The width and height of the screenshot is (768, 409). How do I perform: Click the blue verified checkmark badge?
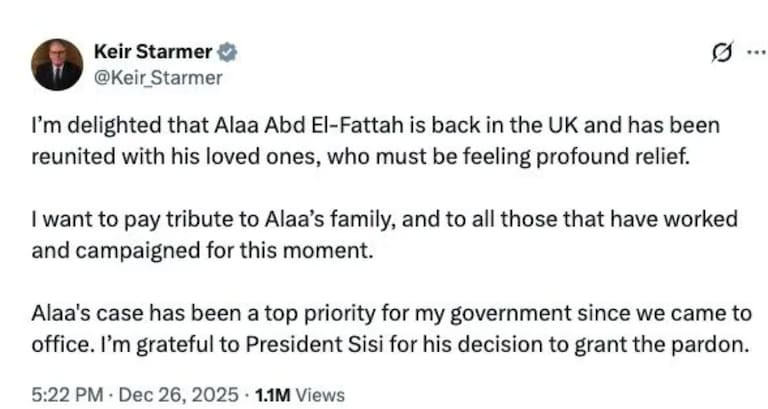[228, 51]
